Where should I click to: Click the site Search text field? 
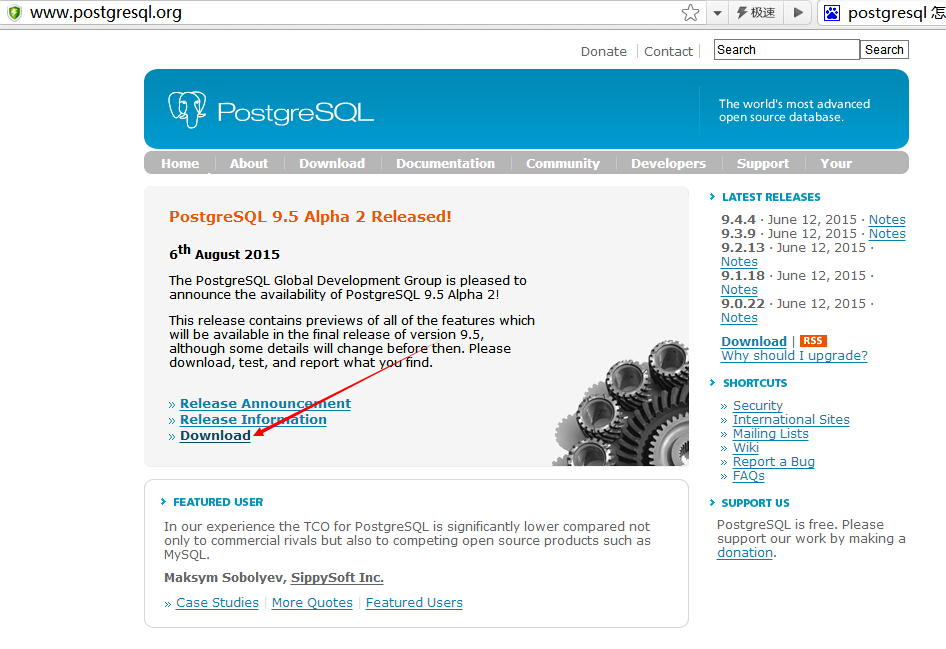(786, 49)
